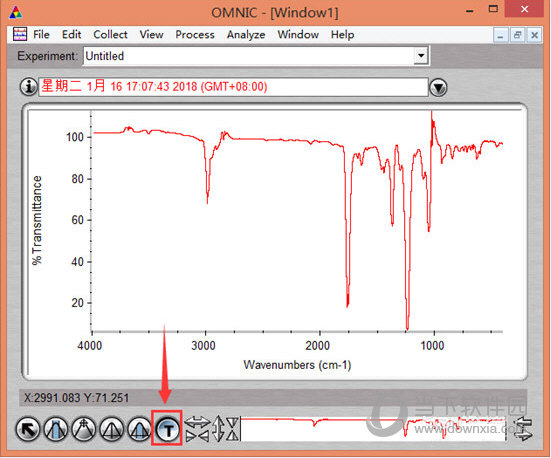Click the 100 transmittance axis value
551x458 pixels.
74,137
